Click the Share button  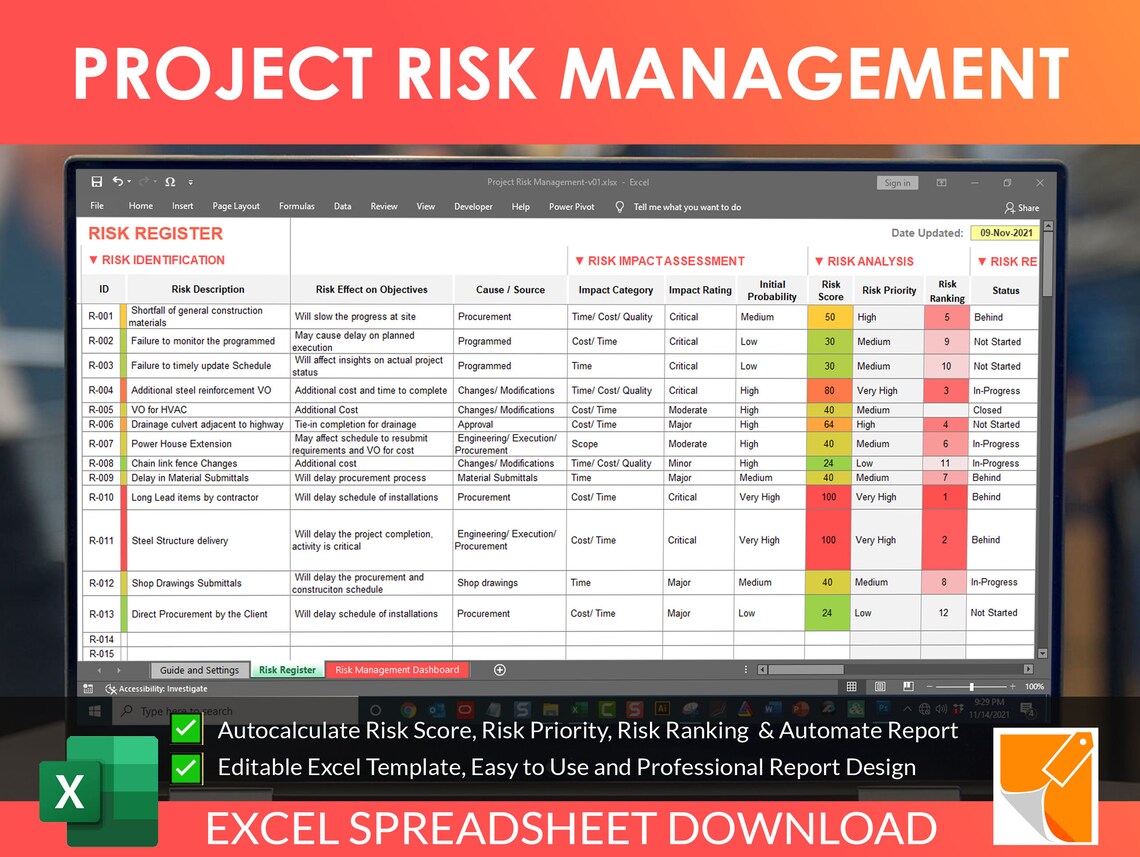pyautogui.click(x=1022, y=207)
